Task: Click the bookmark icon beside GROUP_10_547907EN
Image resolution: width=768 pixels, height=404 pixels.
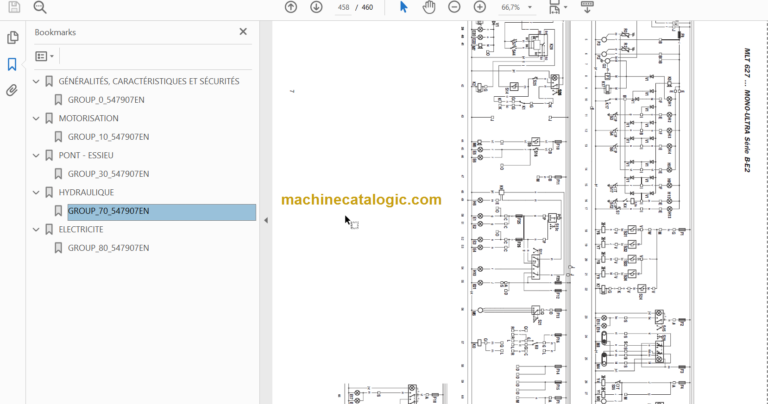Action: (x=58, y=137)
